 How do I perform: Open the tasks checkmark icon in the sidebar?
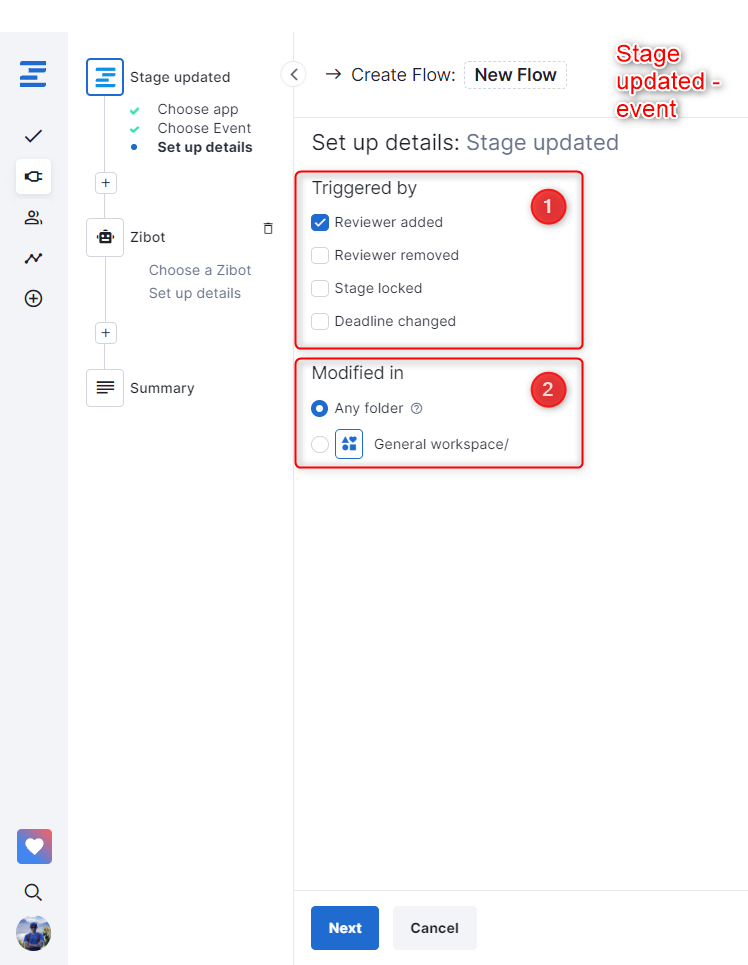pos(33,136)
